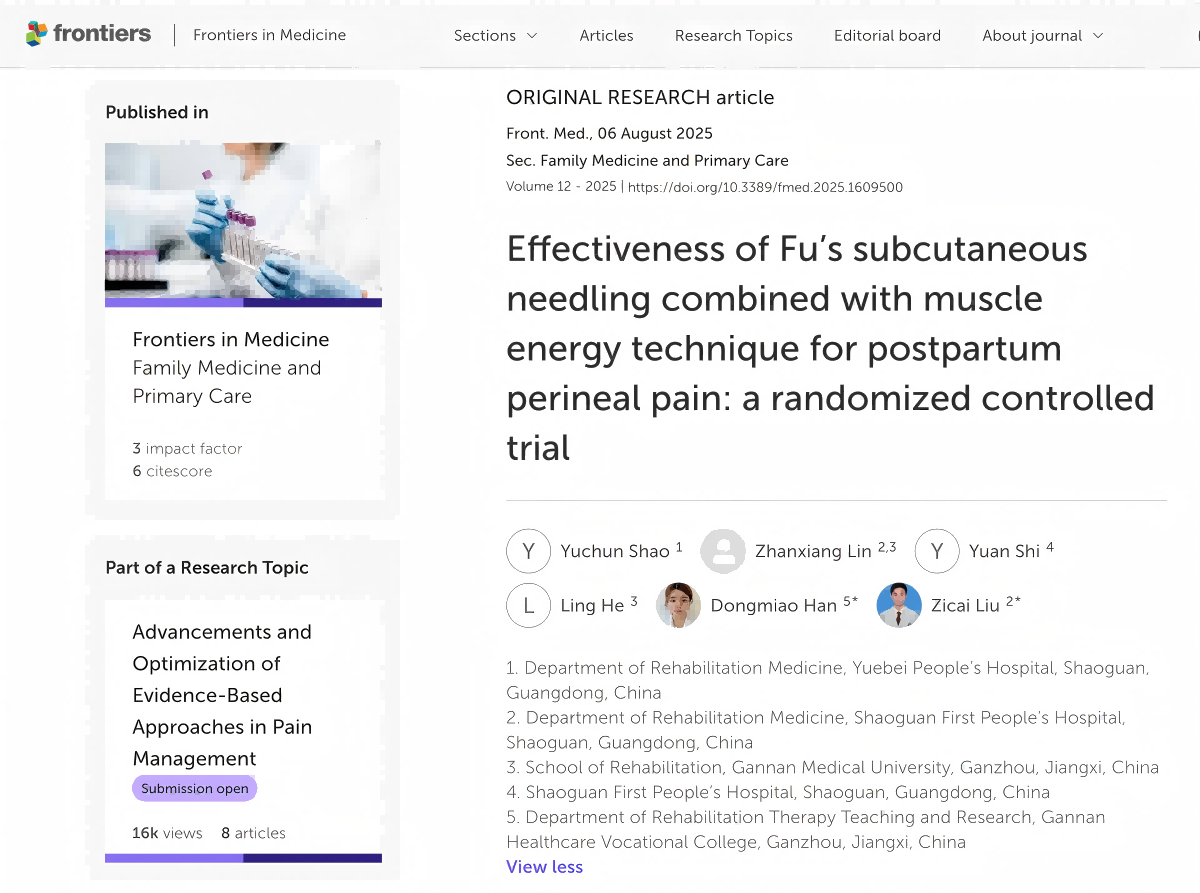
Task: Click the laboratory journal cover thumbnail
Action: [243, 222]
